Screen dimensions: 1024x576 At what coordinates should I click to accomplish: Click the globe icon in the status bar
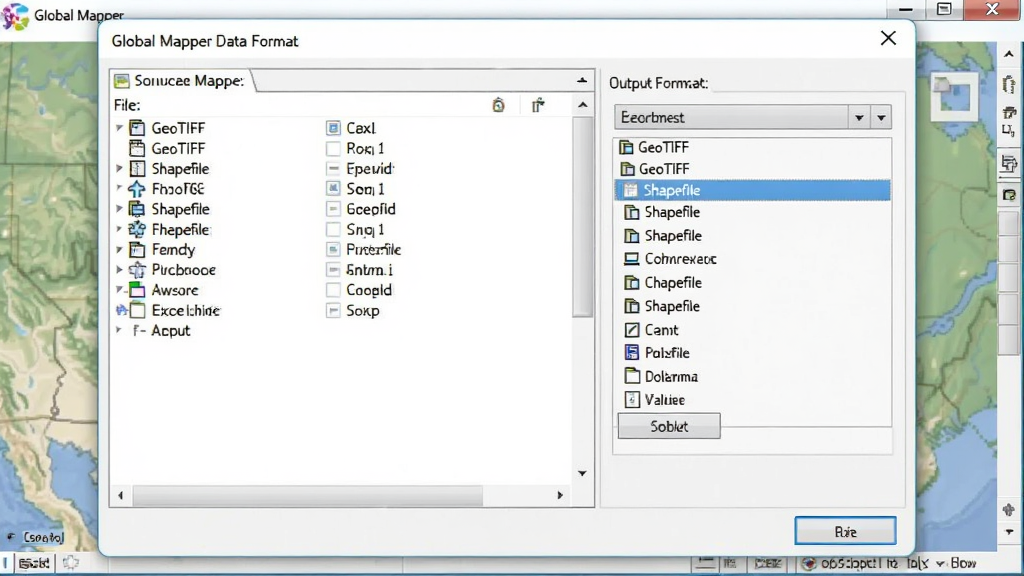(808, 563)
